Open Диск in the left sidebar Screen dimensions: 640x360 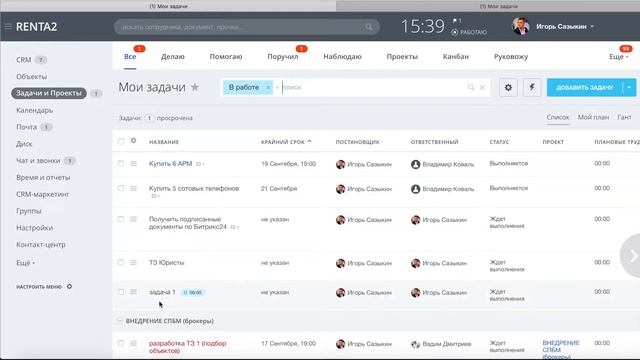pos(24,144)
